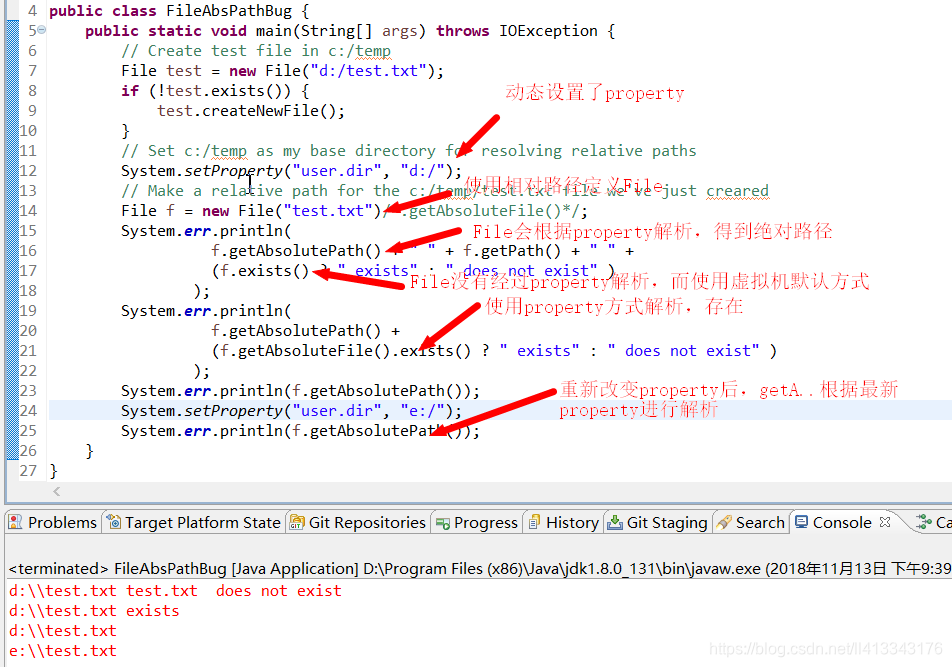This screenshot has height=667, width=952.
Task: Show the Progress tab
Action: pos(477,522)
